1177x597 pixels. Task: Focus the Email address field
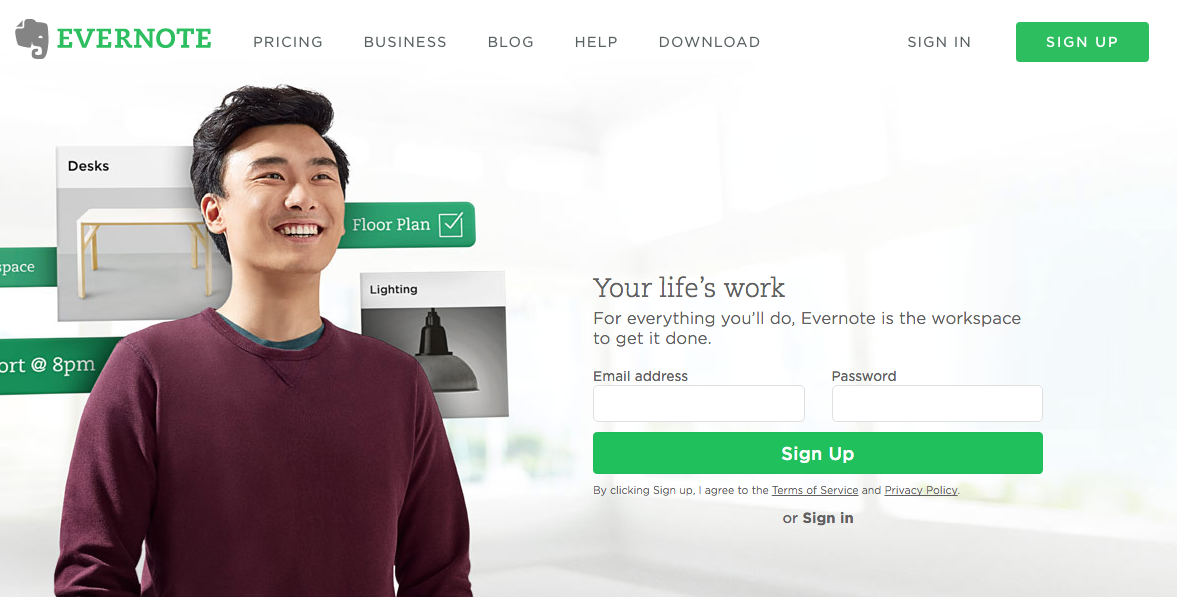point(698,403)
